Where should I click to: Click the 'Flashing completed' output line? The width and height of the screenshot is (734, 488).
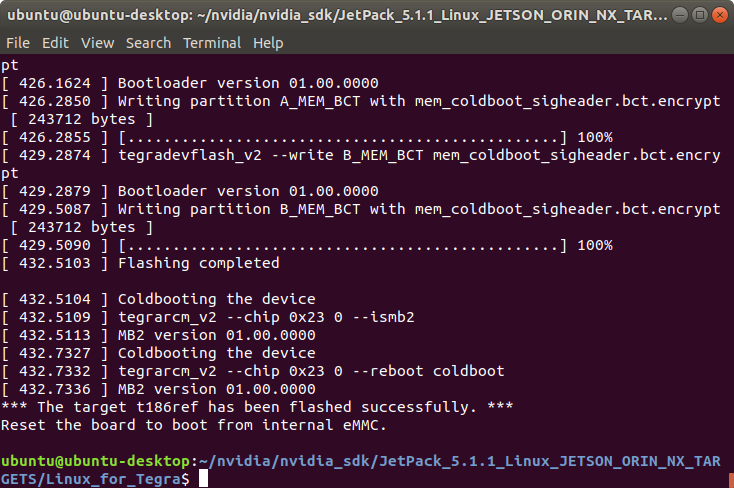point(140,263)
